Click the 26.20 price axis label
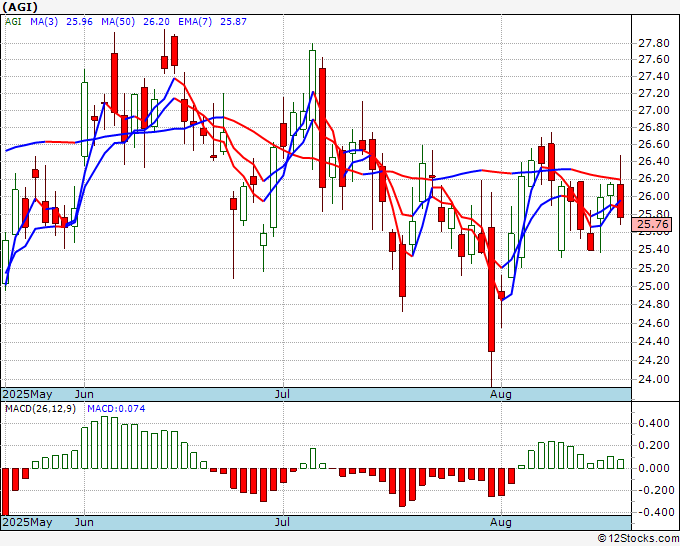 [x=654, y=179]
